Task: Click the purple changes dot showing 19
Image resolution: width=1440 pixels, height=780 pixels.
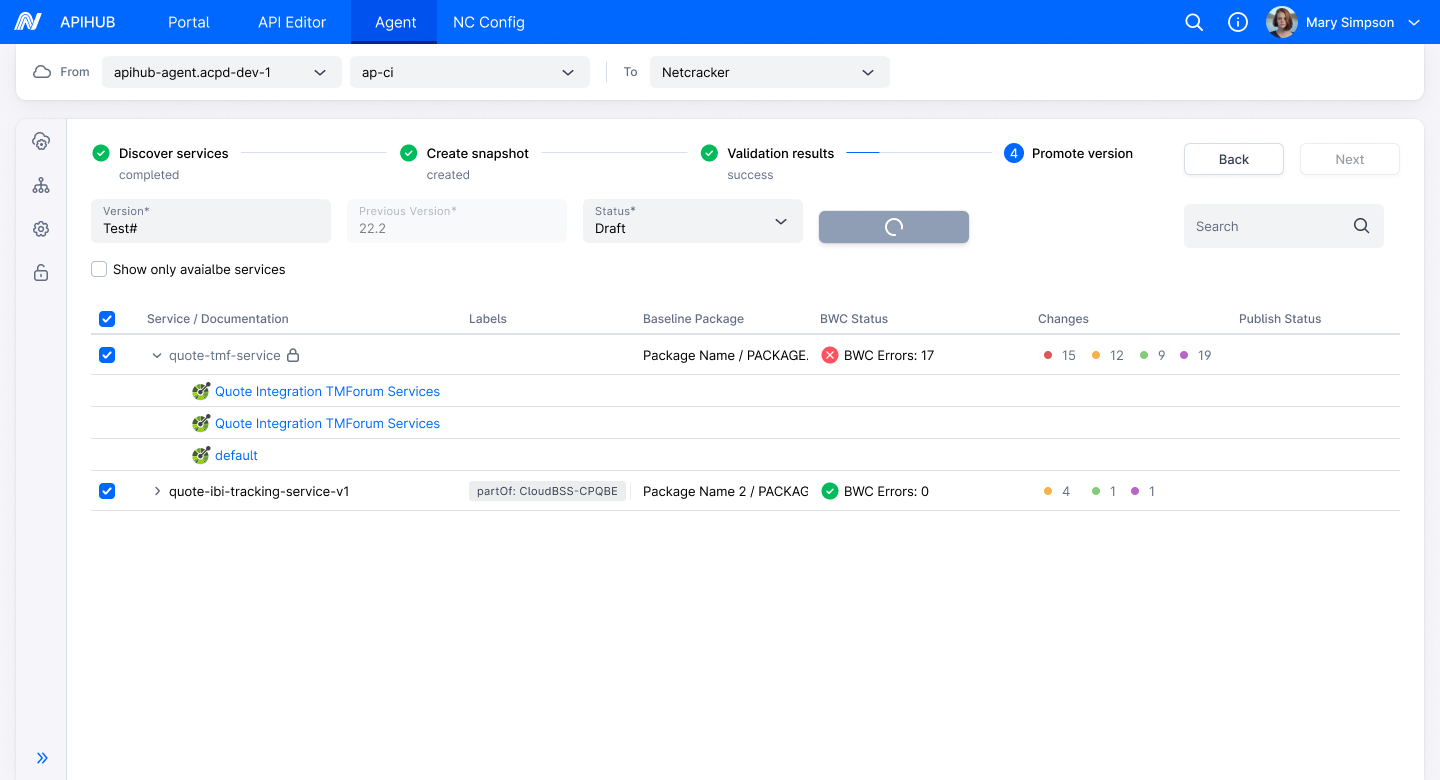Action: [1184, 355]
